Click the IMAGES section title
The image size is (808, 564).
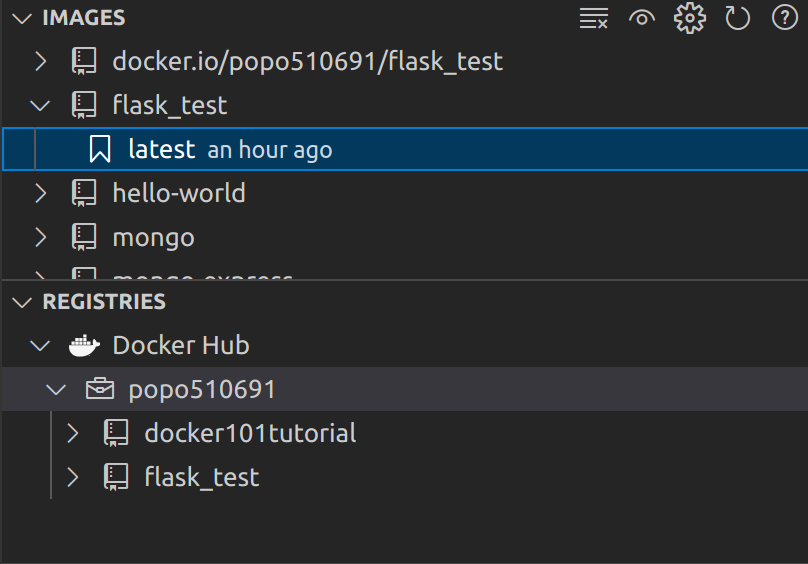click(83, 19)
